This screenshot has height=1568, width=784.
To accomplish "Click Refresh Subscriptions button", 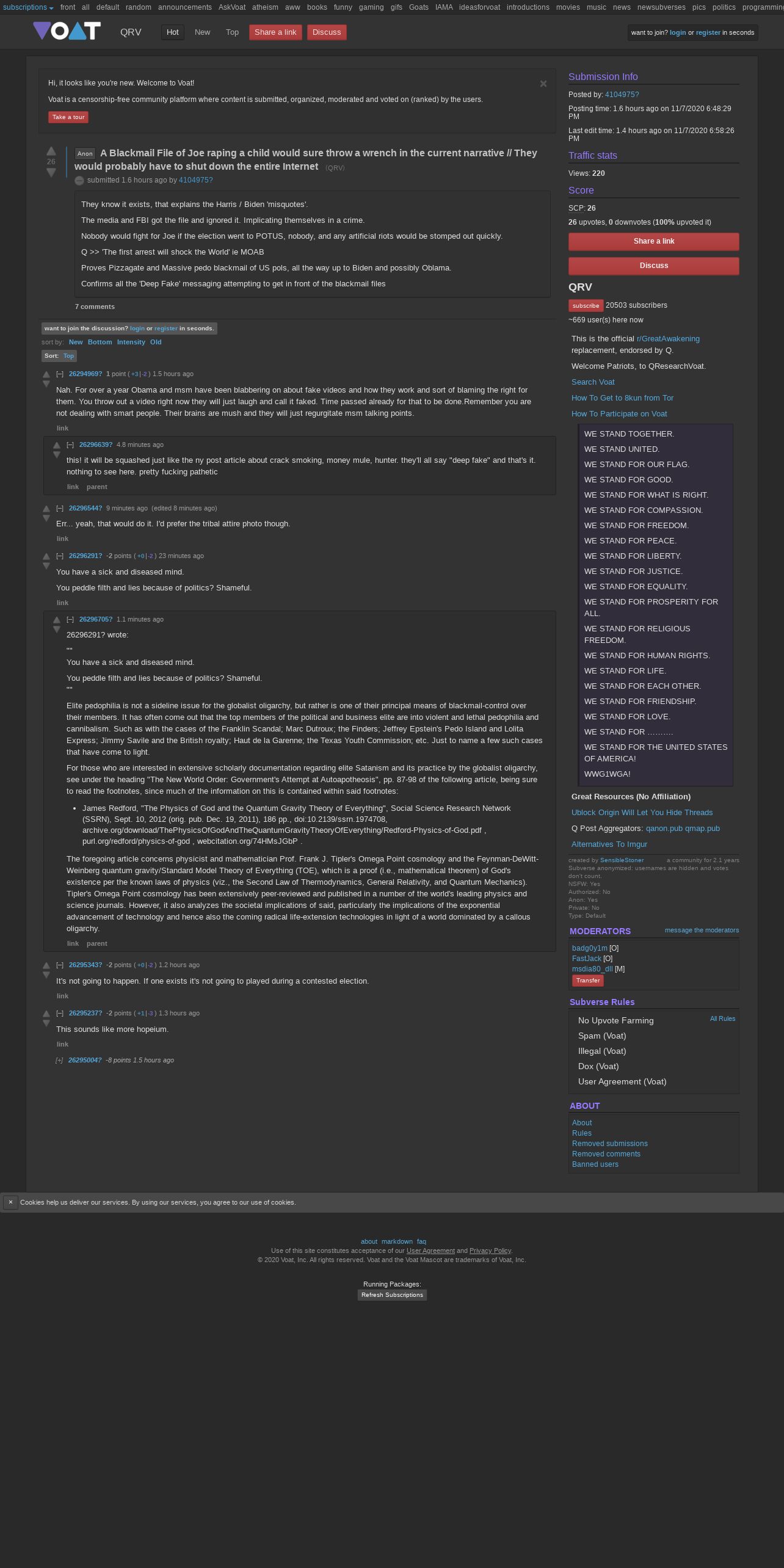I will [392, 1295].
